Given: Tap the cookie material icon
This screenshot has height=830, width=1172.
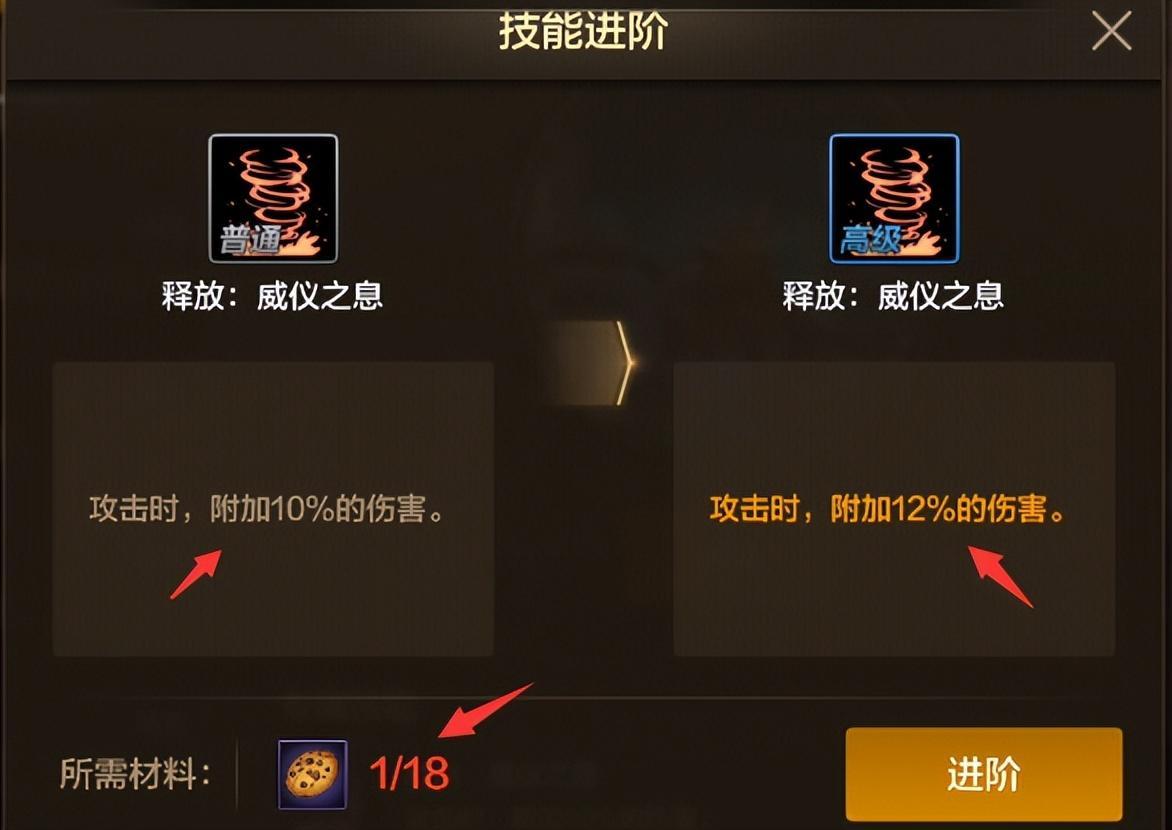Looking at the screenshot, I should [x=312, y=774].
